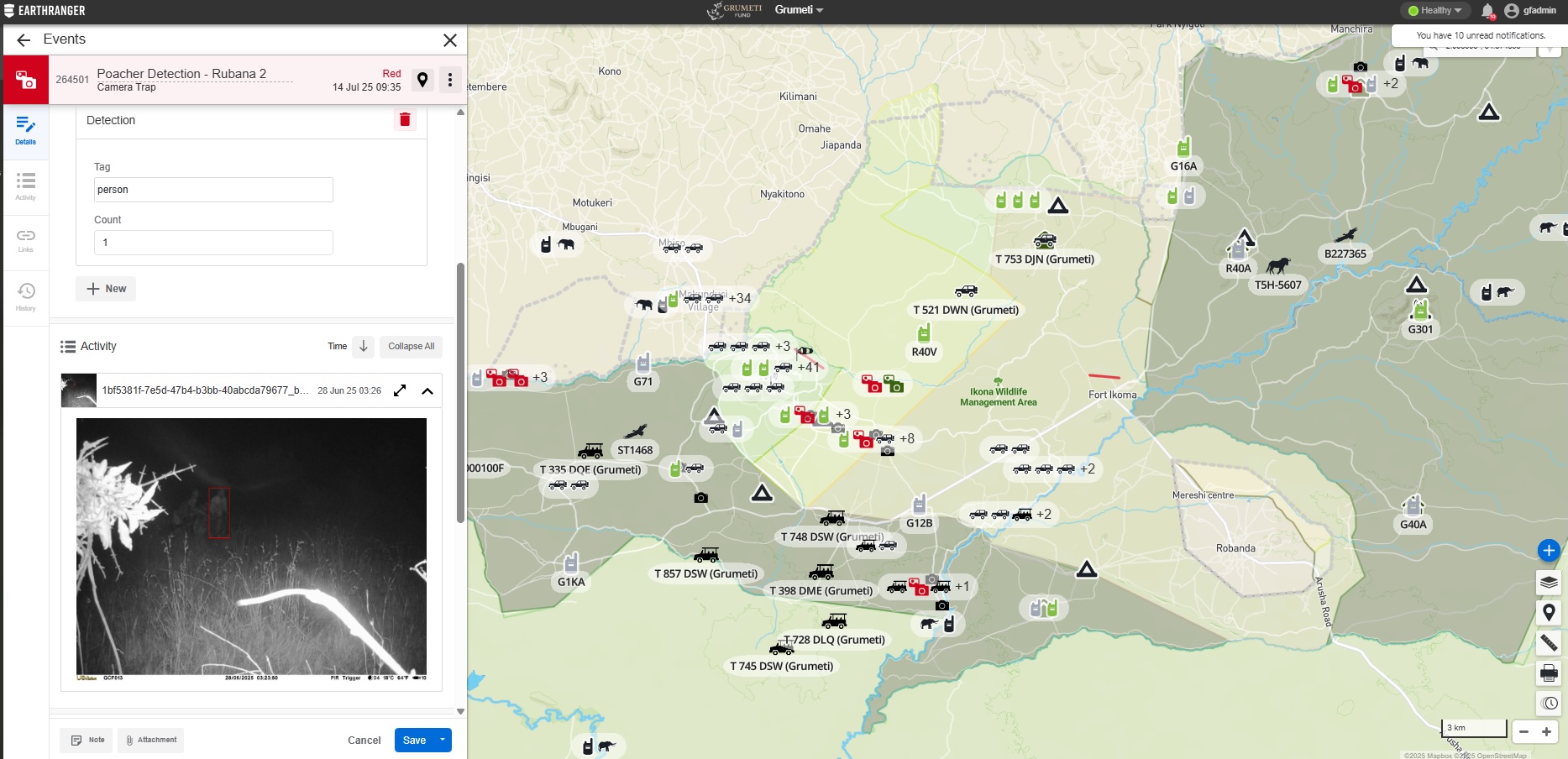1568x759 pixels.
Task: Edit the Count field
Action: [x=213, y=243]
